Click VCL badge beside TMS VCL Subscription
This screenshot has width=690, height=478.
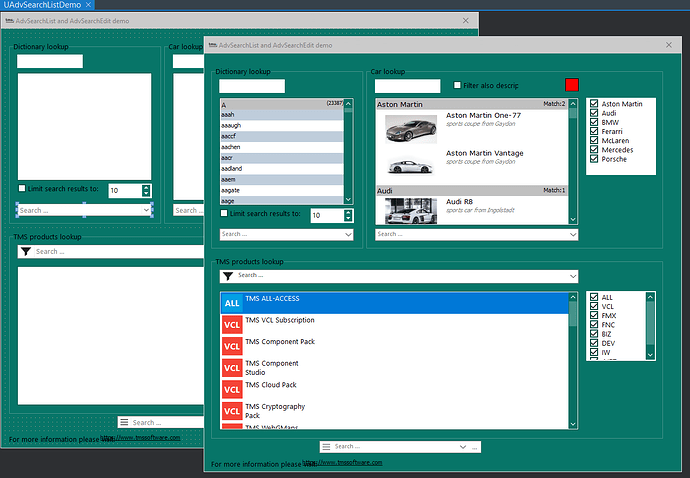point(232,325)
